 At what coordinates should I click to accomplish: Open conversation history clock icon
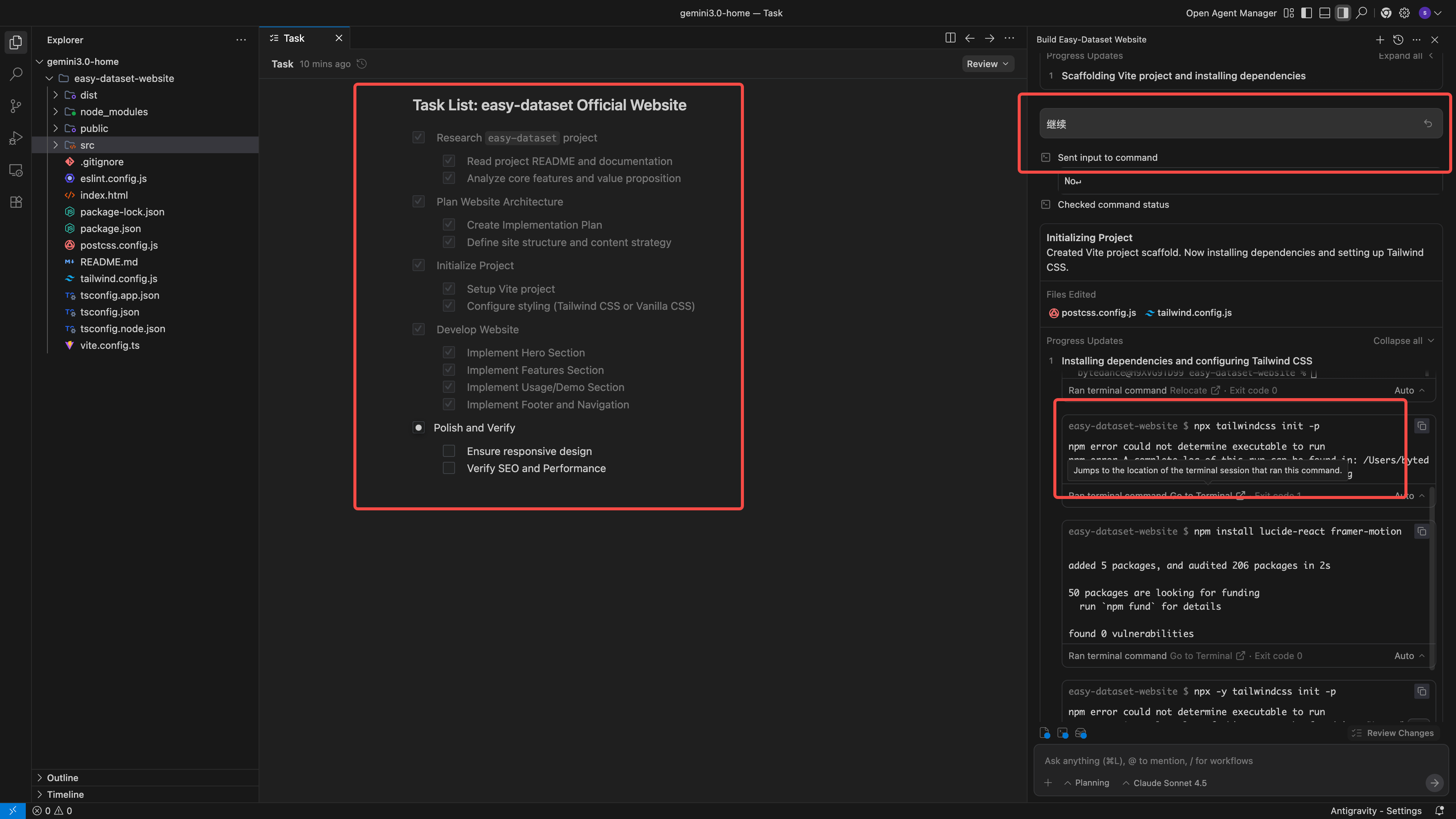(x=1398, y=39)
